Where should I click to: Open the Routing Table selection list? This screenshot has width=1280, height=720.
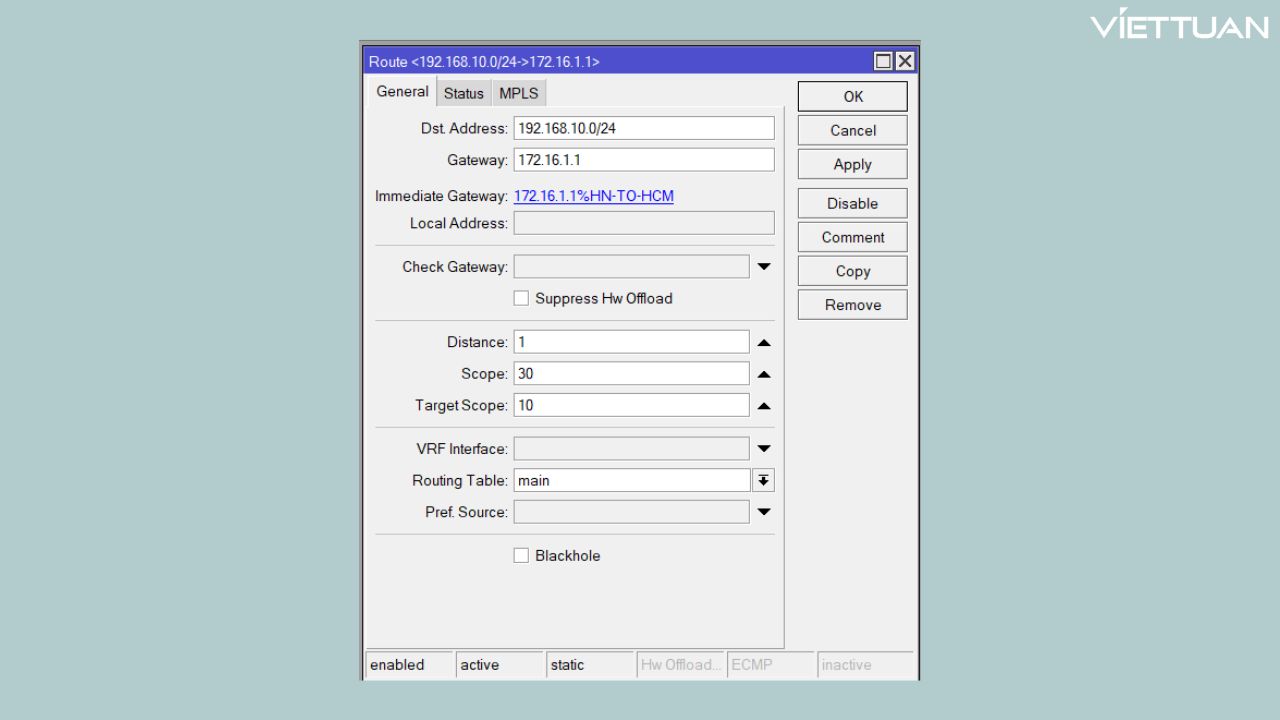click(x=762, y=480)
